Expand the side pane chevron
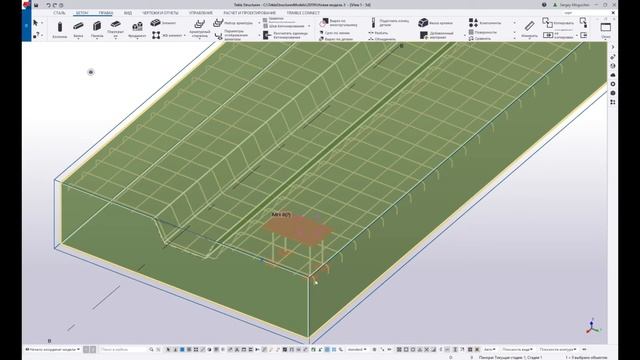Viewport: 640px width, 360px height. click(x=613, y=47)
